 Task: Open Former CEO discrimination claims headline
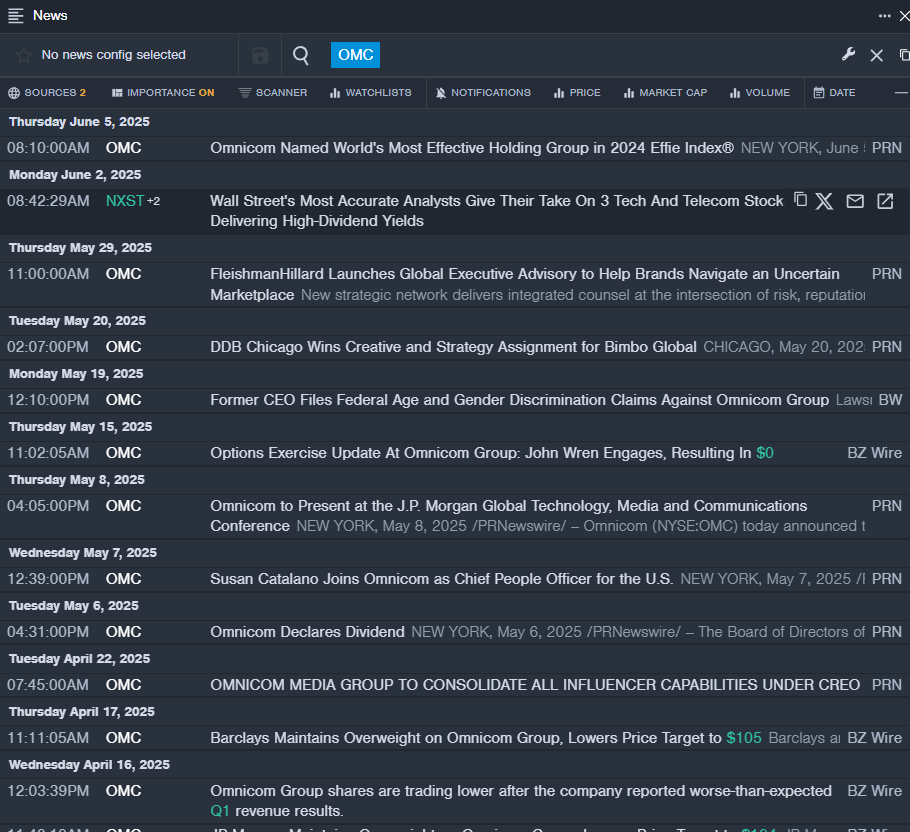(519, 400)
